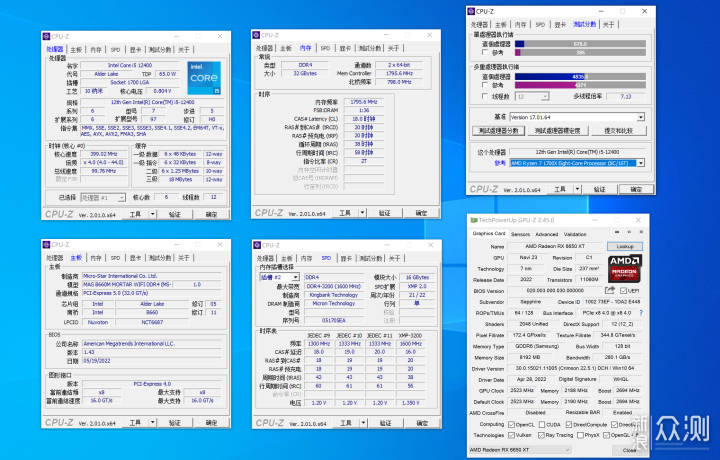Toggle the Ray Tracing checkbox in GPU-Z

click(541, 435)
